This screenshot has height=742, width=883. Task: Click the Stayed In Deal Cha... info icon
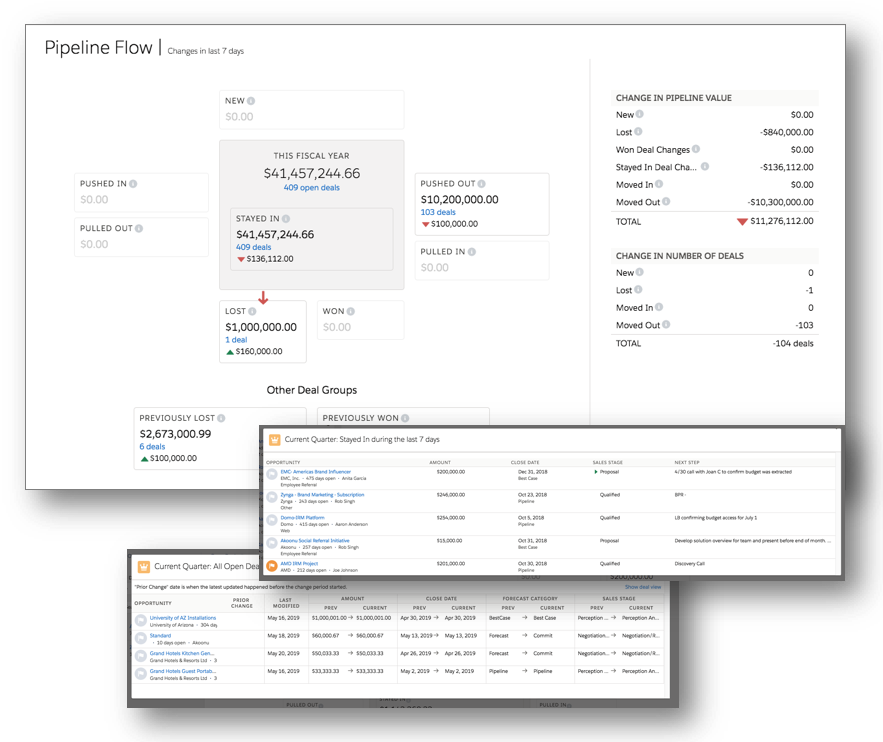[705, 167]
